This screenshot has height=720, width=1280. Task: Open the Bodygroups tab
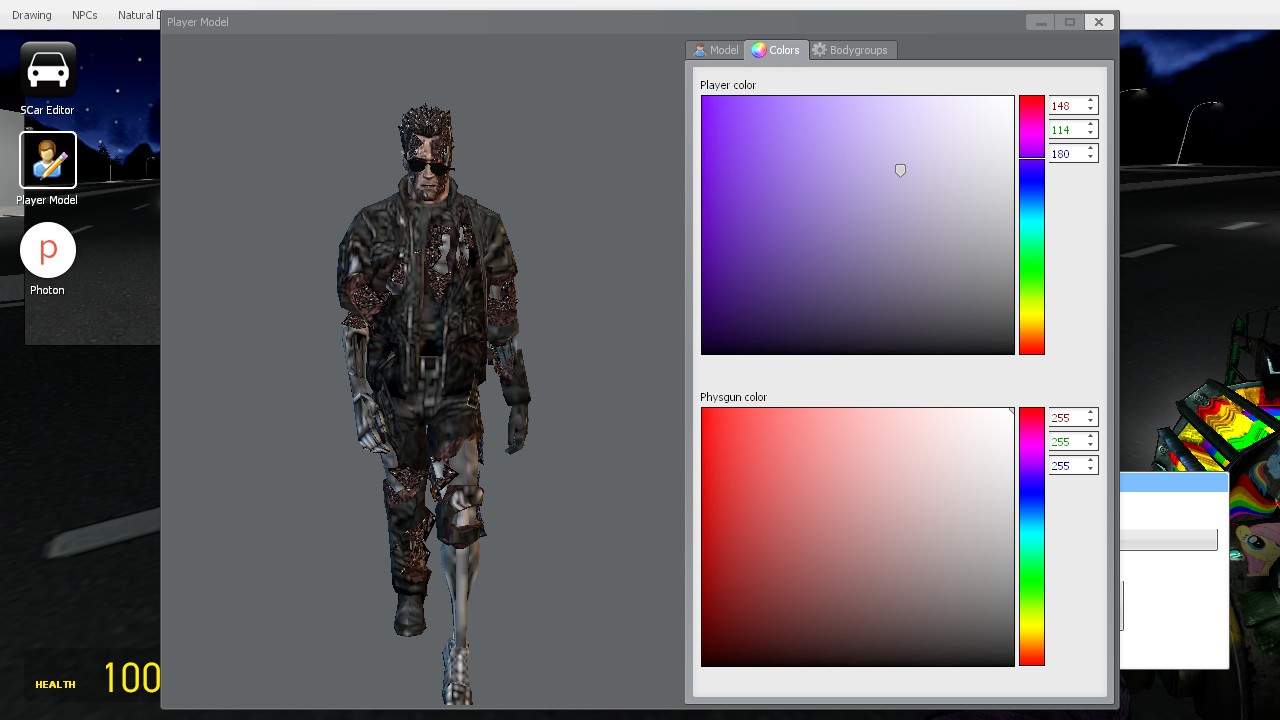(850, 50)
